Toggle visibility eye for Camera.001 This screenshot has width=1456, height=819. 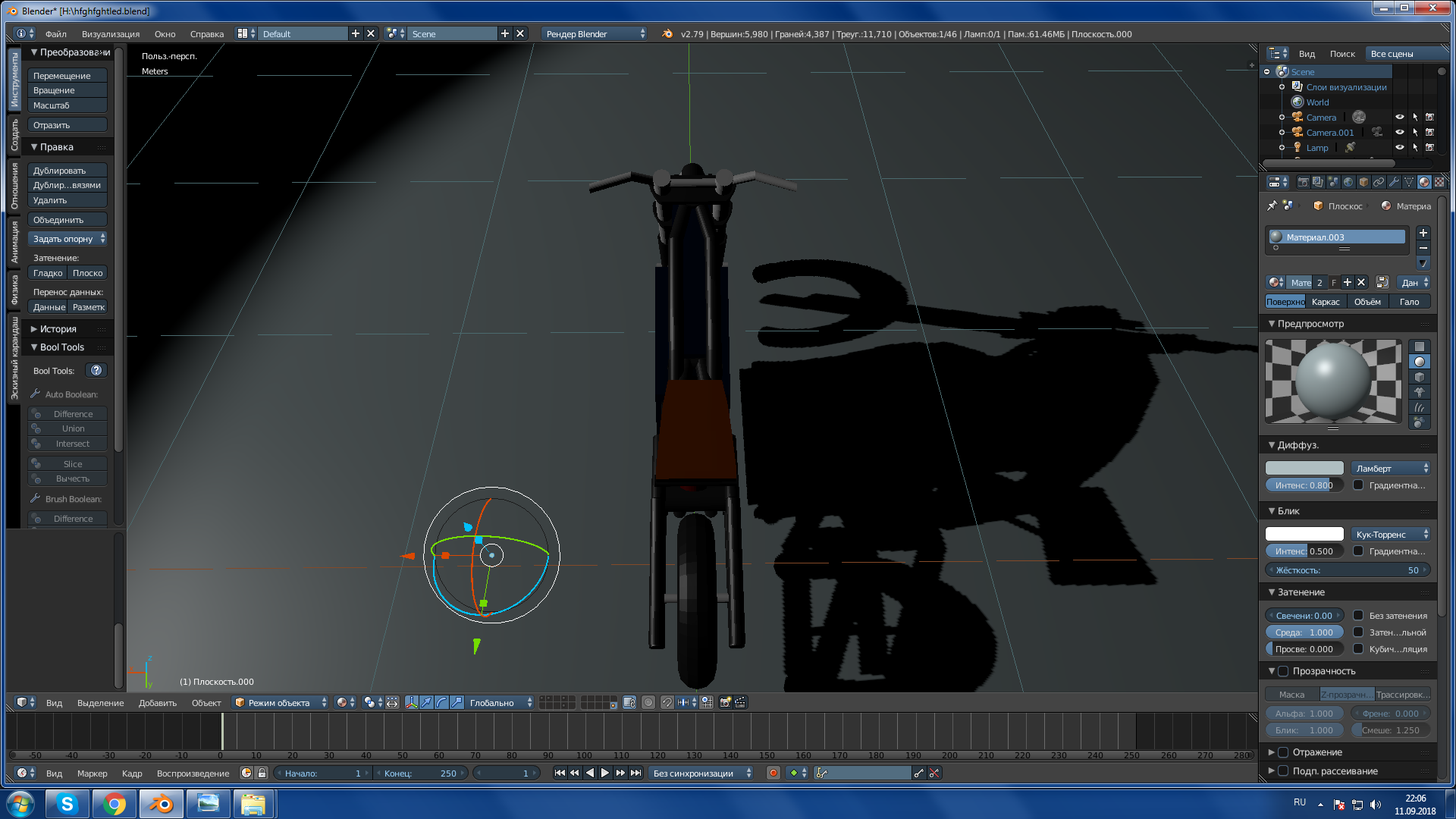click(x=1400, y=133)
